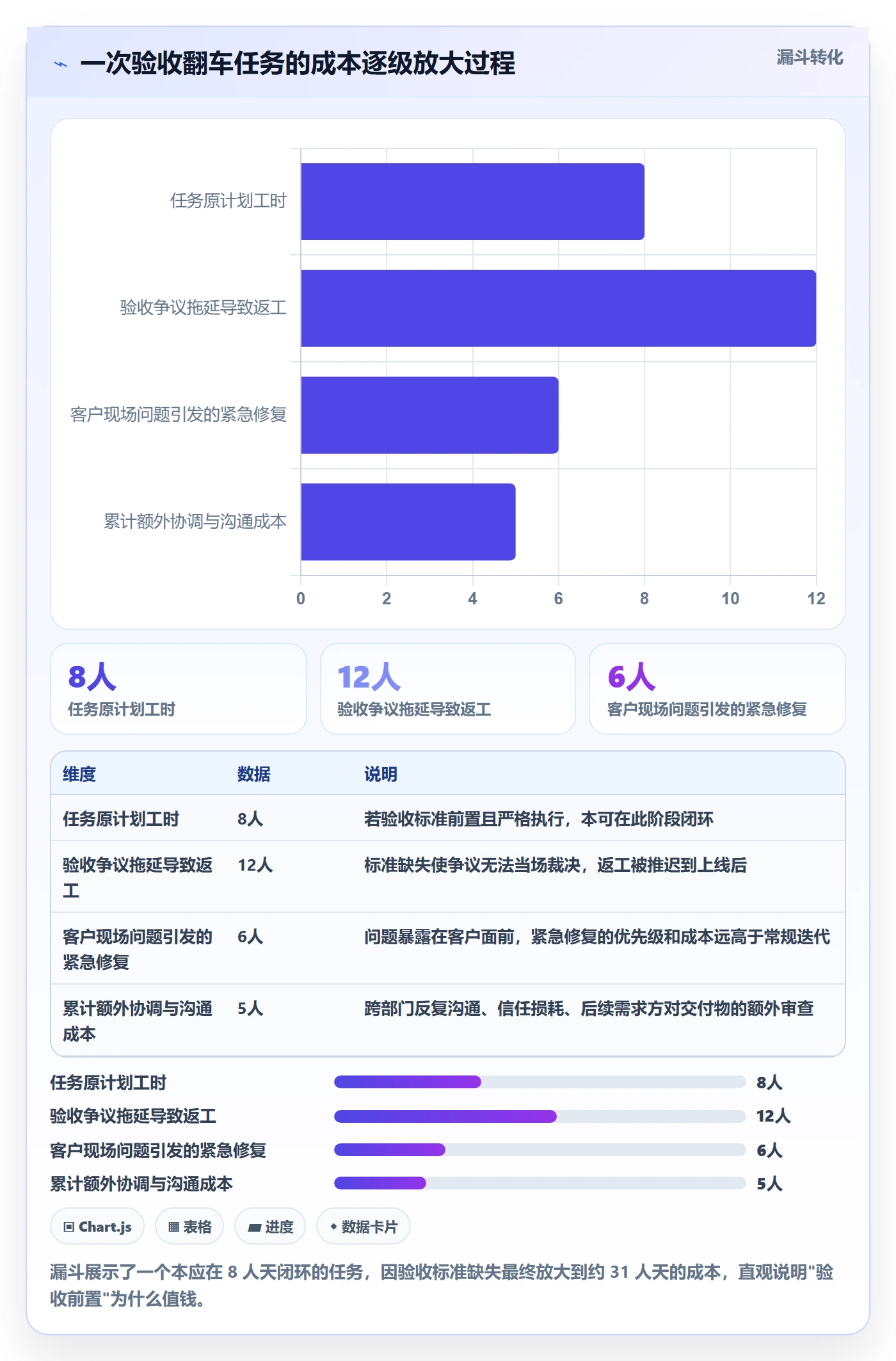Click the title 一次验收翻车任务的成本逐级放大过程

(298, 63)
